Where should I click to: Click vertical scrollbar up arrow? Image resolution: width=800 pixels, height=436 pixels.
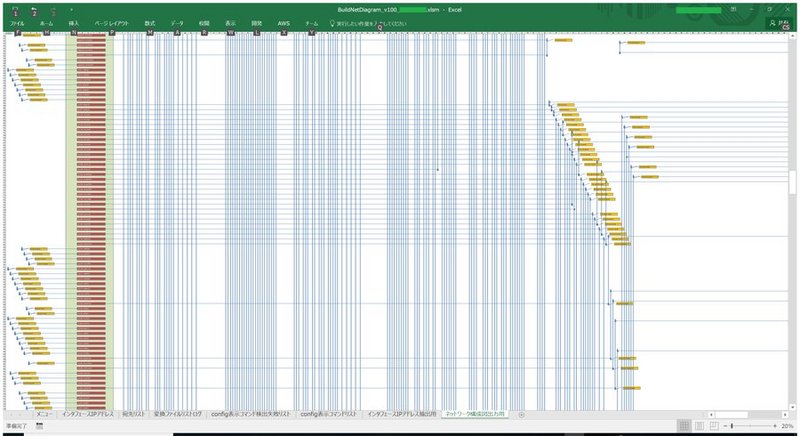pyautogui.click(x=792, y=36)
